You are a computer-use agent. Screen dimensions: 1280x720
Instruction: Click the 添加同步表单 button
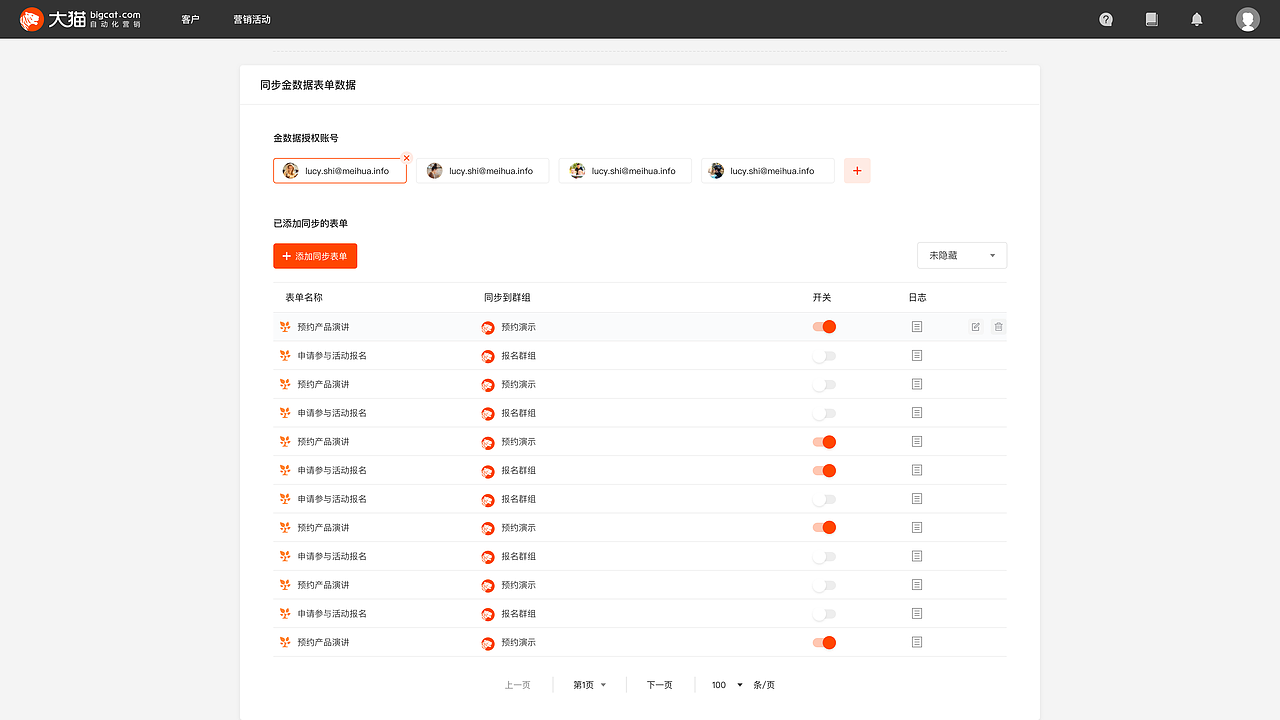[315, 256]
